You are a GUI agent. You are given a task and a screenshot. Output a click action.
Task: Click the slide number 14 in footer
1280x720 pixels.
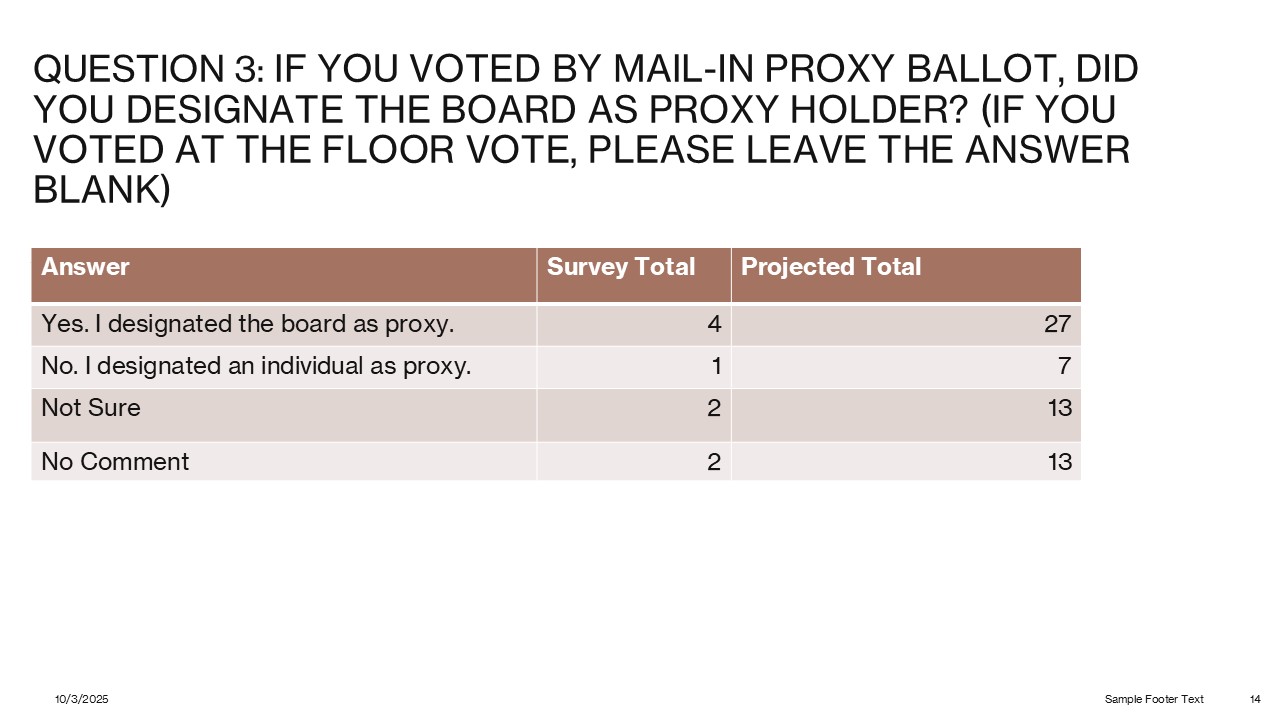1255,699
